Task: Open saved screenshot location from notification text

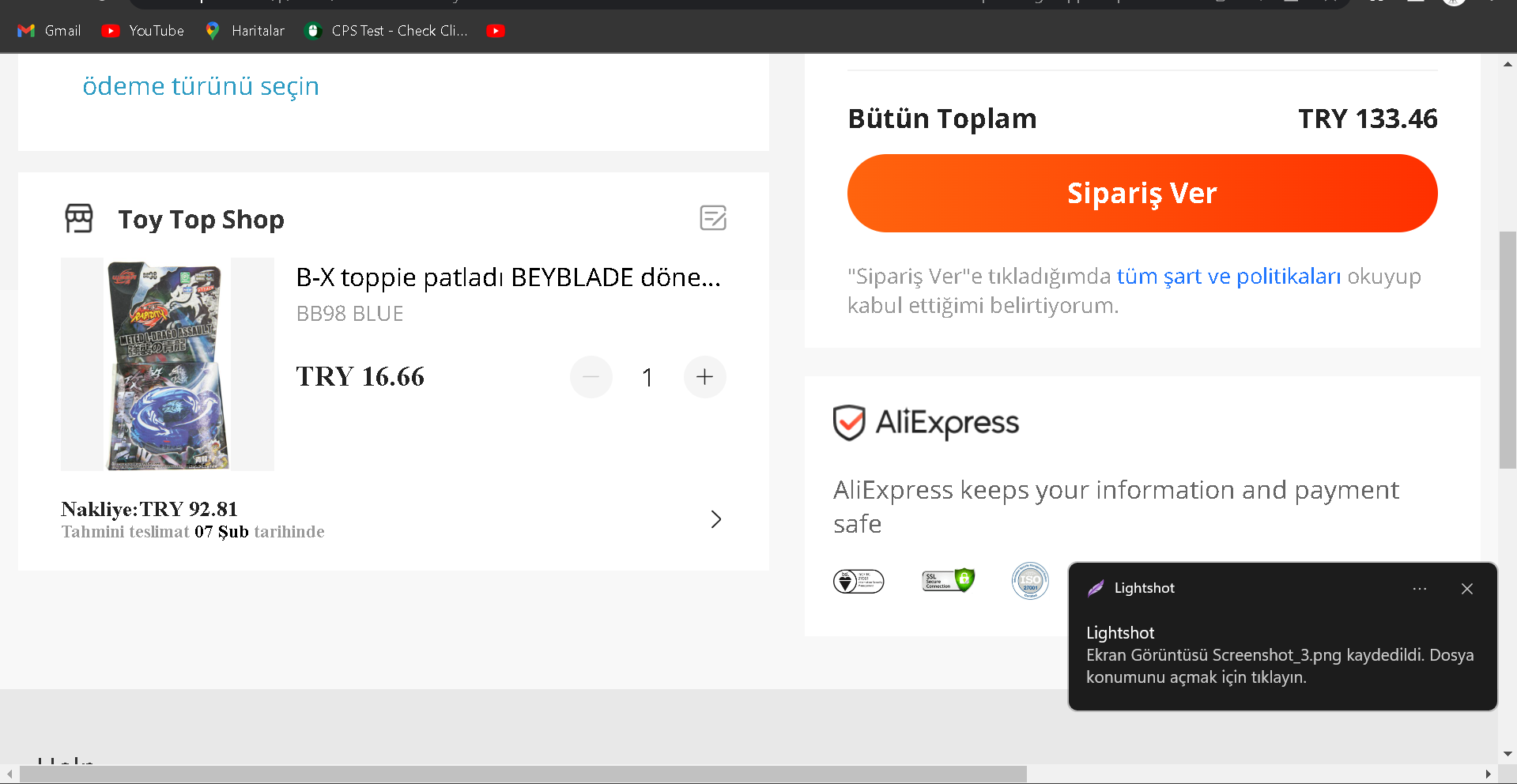Action: tap(1280, 666)
